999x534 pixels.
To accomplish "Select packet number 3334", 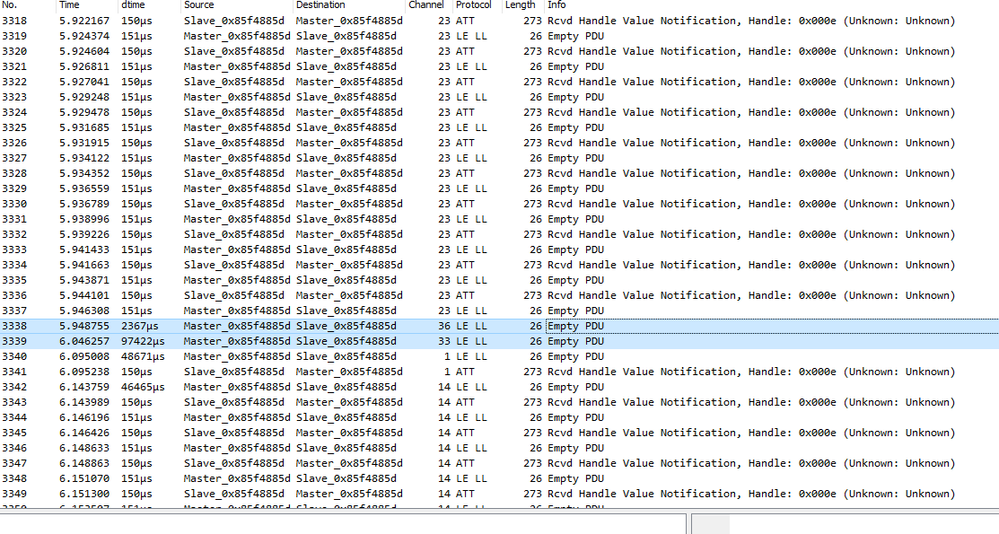I will pyautogui.click(x=14, y=266).
